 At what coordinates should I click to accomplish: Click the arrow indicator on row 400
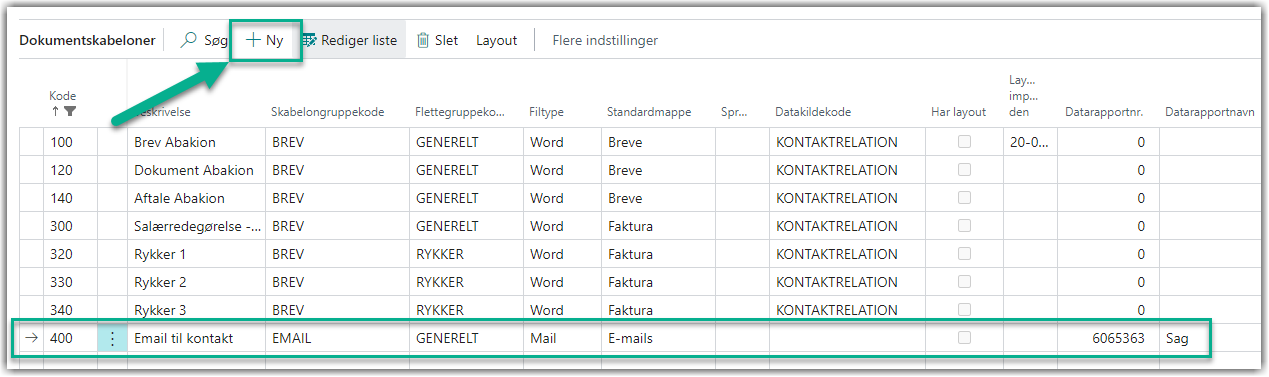pos(32,338)
